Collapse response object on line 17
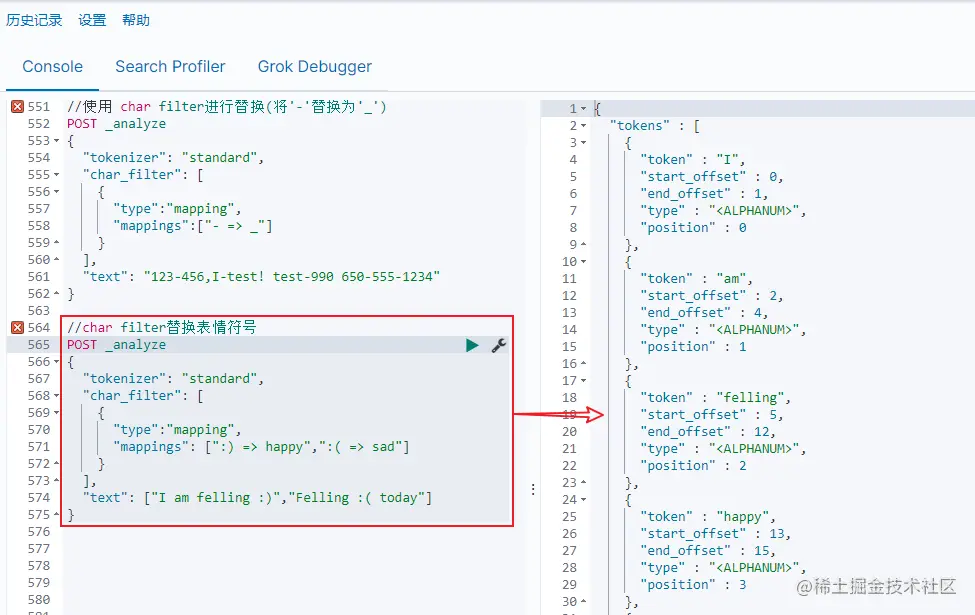Image resolution: width=975 pixels, height=615 pixels. [x=583, y=381]
